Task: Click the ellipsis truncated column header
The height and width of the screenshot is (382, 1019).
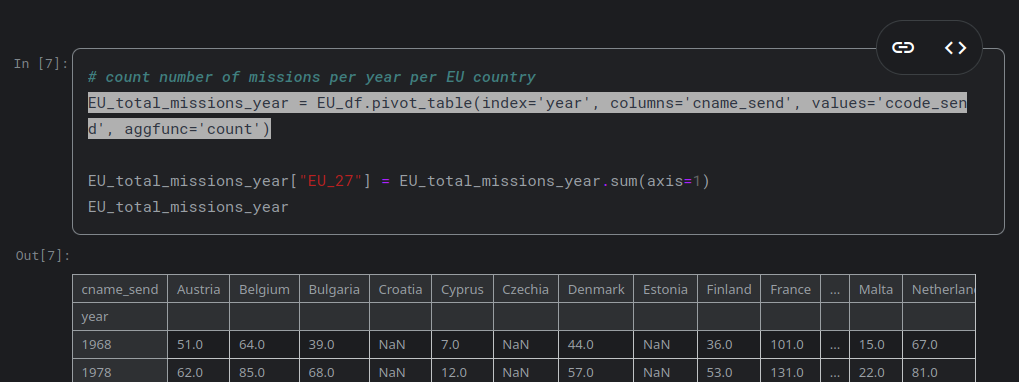Action: [x=835, y=289]
